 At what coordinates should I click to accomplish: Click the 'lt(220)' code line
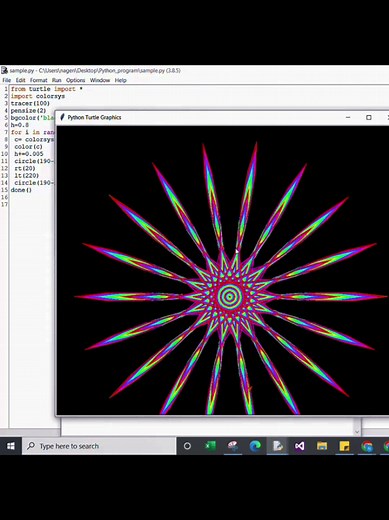tap(27, 176)
